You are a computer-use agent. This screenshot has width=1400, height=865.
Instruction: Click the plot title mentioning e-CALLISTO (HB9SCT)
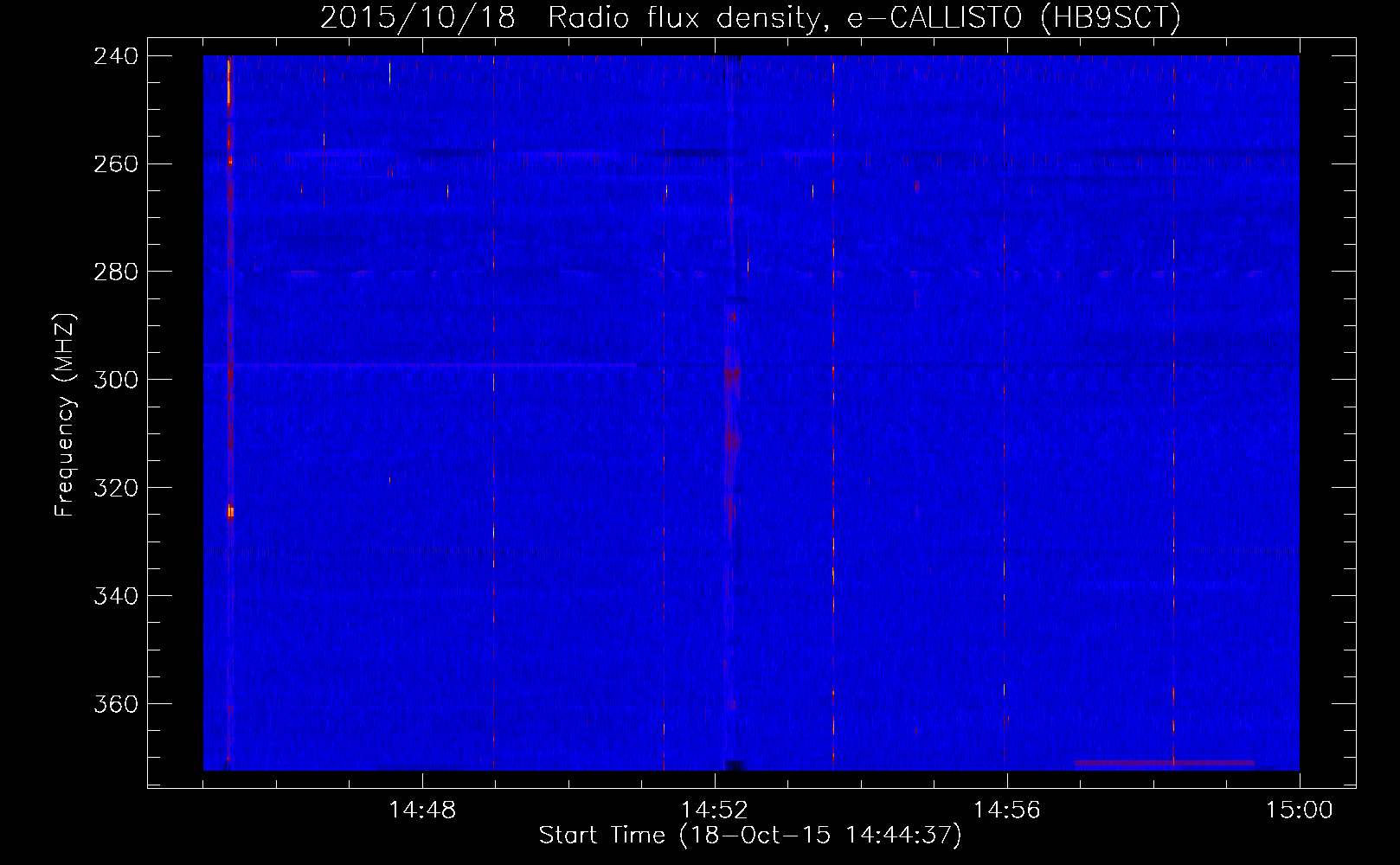coord(750,17)
